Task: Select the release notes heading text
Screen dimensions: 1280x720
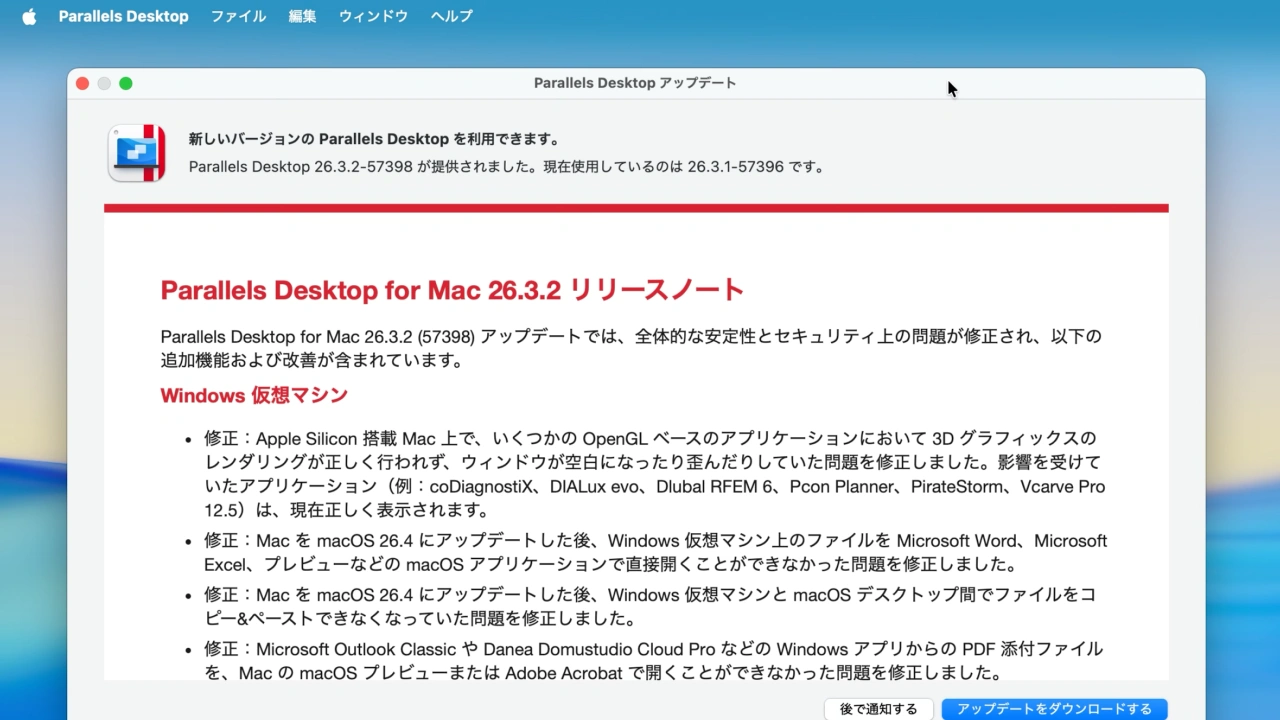Action: tap(451, 290)
